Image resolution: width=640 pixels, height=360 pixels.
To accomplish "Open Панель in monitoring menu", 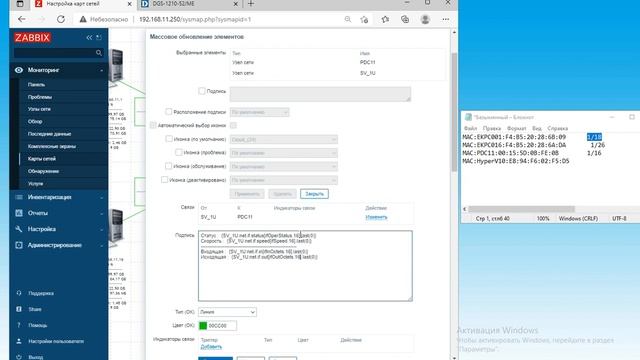I will click(x=36, y=84).
